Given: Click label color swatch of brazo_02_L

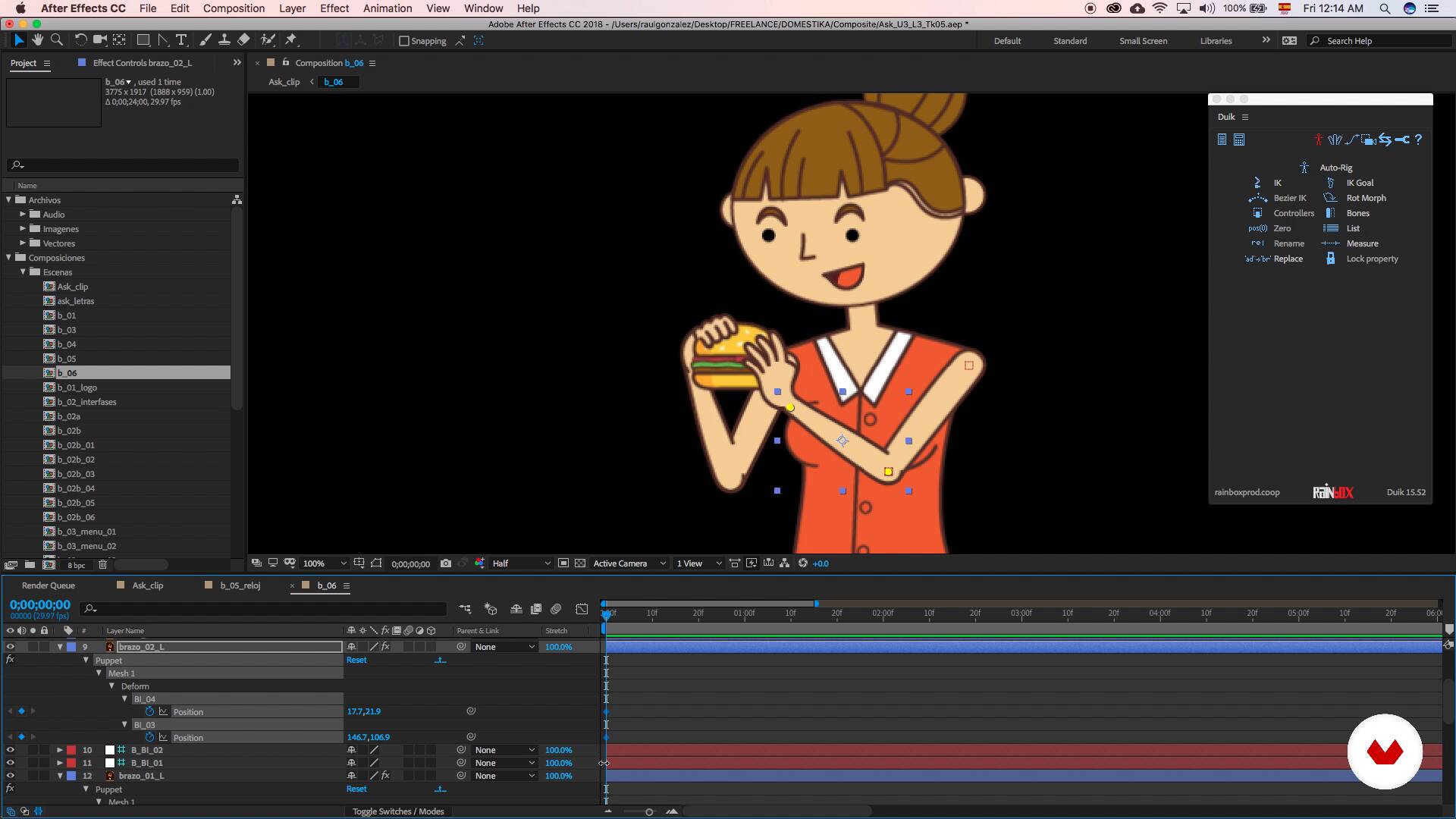Looking at the screenshot, I should point(71,647).
